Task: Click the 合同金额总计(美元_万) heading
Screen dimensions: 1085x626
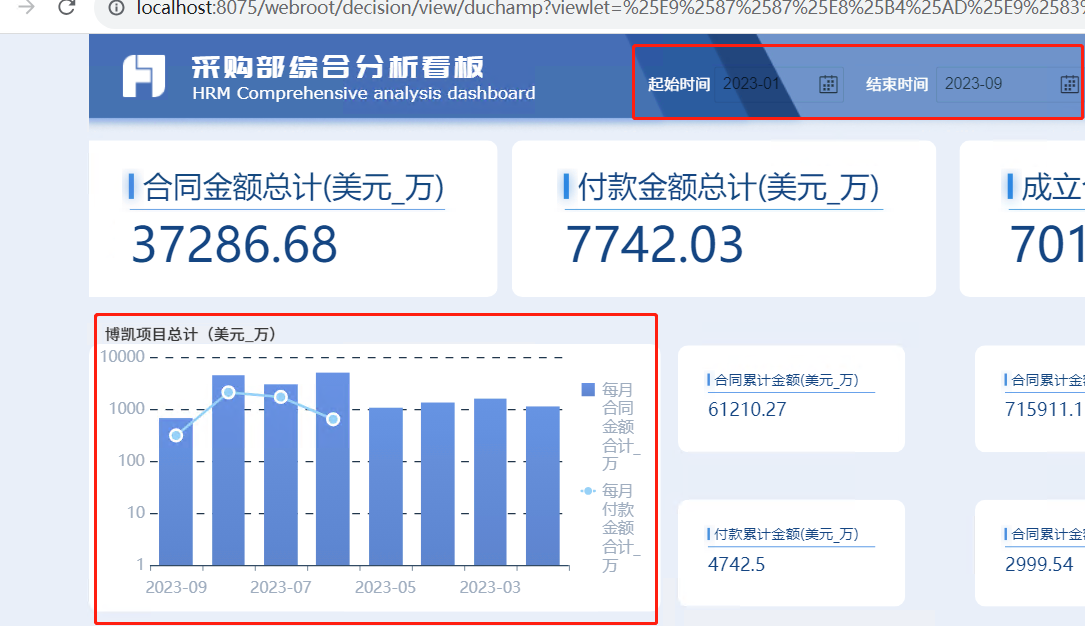Action: pos(293,187)
